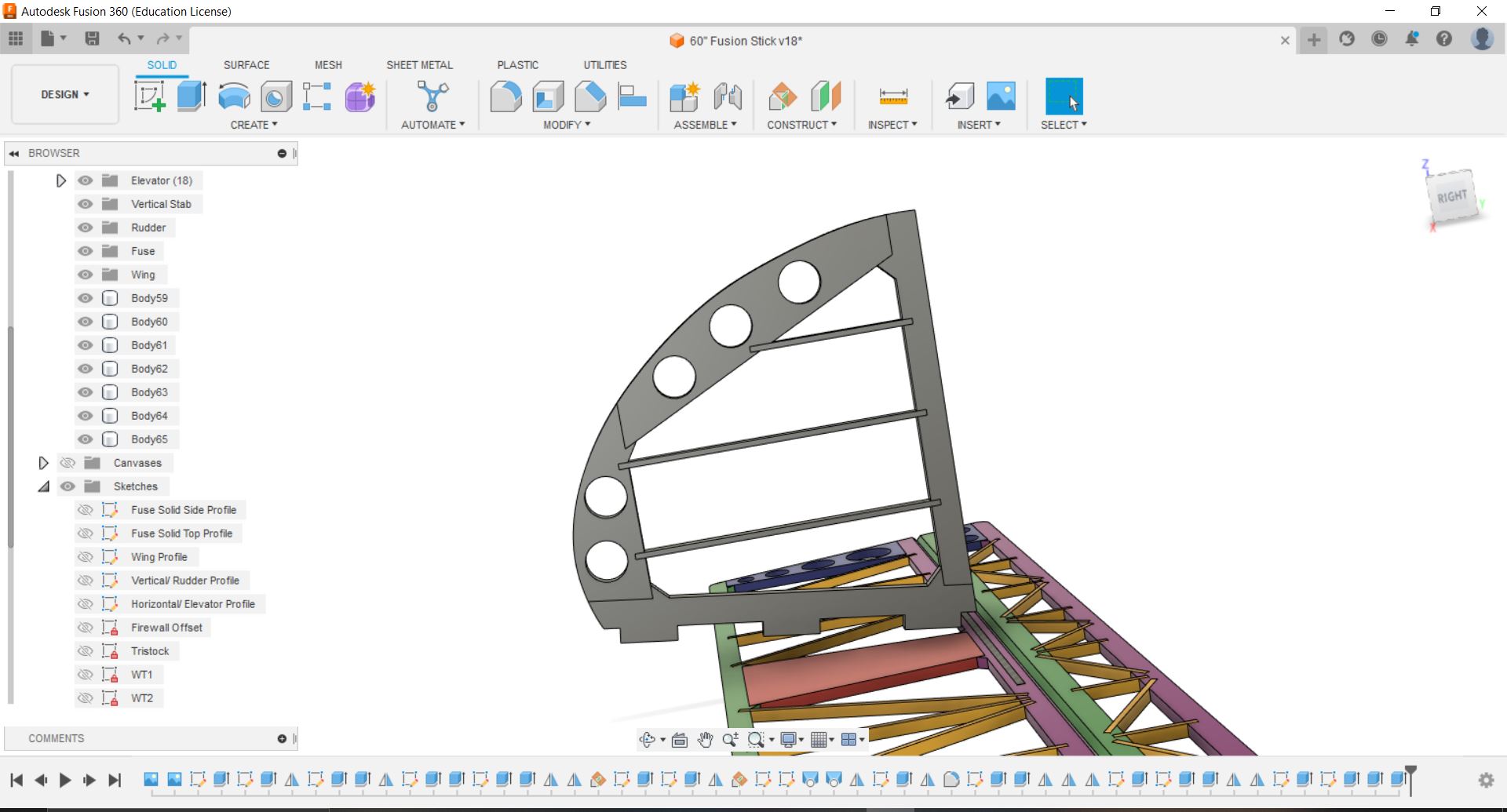The image size is (1507, 812).
Task: Open the CONSTRUCT menu label
Action: tap(801, 125)
